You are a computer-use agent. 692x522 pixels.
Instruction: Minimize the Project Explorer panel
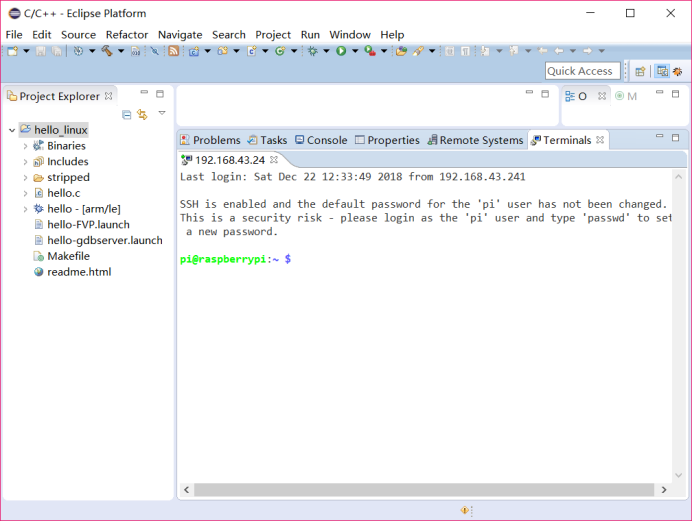point(144,93)
